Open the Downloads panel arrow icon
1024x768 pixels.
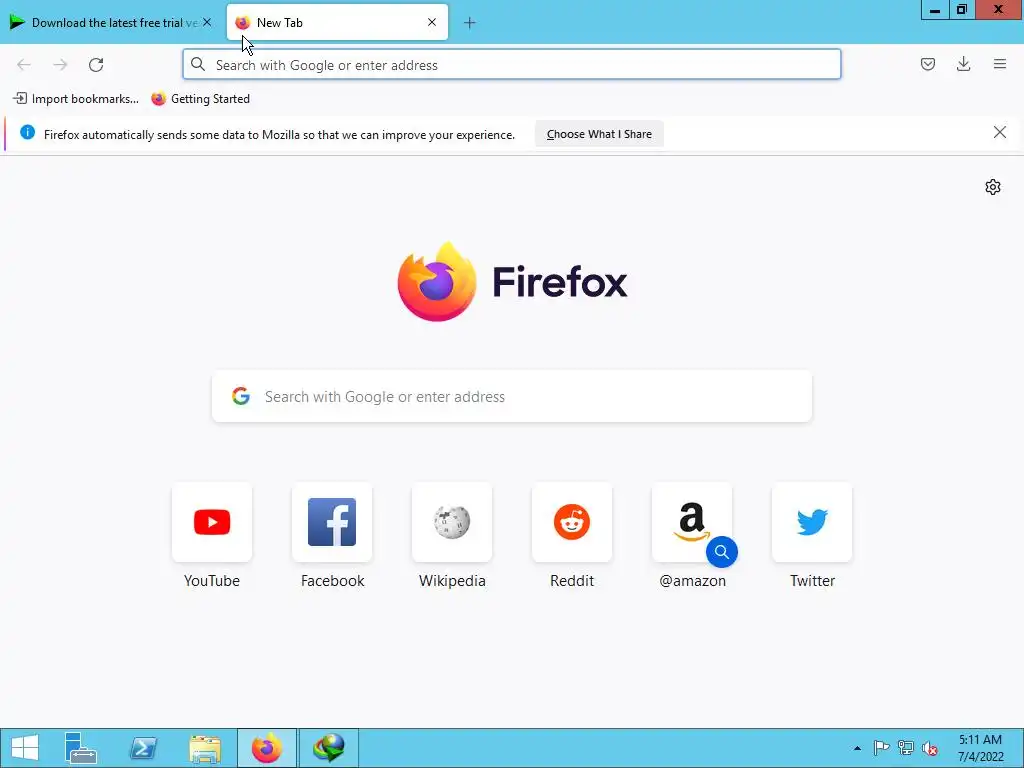click(x=963, y=64)
